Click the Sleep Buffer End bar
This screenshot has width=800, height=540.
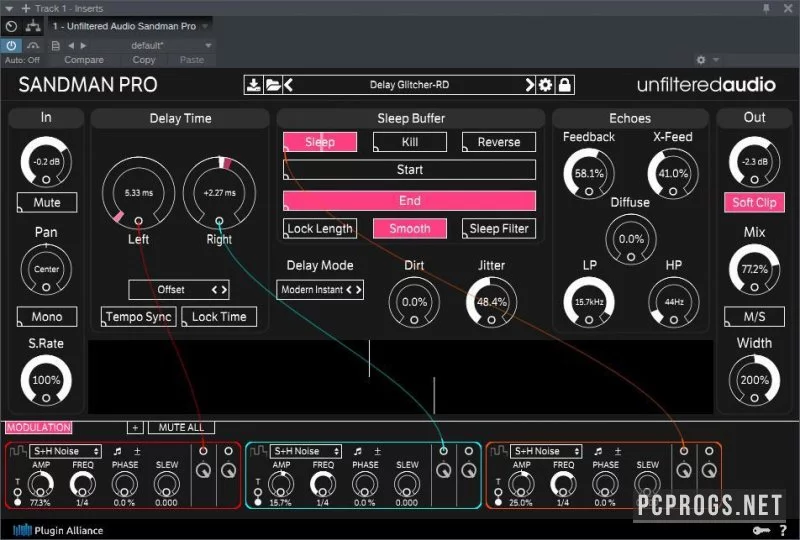410,201
